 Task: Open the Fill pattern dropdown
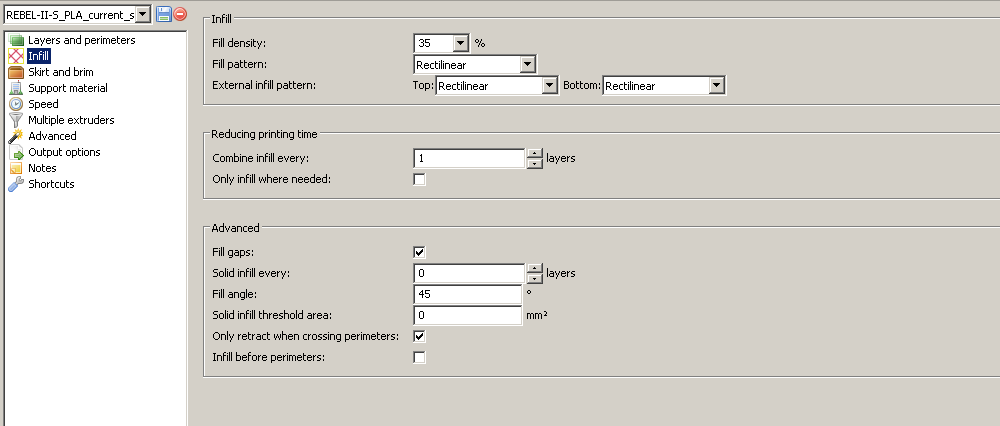coord(527,65)
